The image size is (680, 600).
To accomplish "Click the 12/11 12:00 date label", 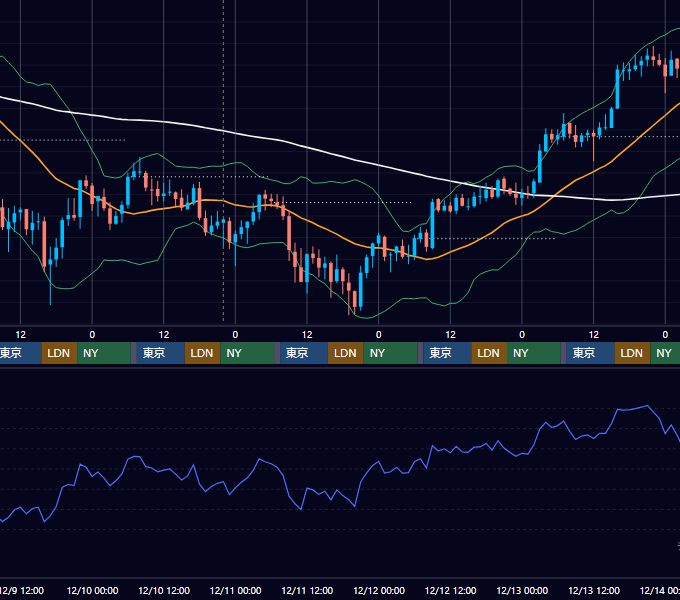I will point(307,590).
